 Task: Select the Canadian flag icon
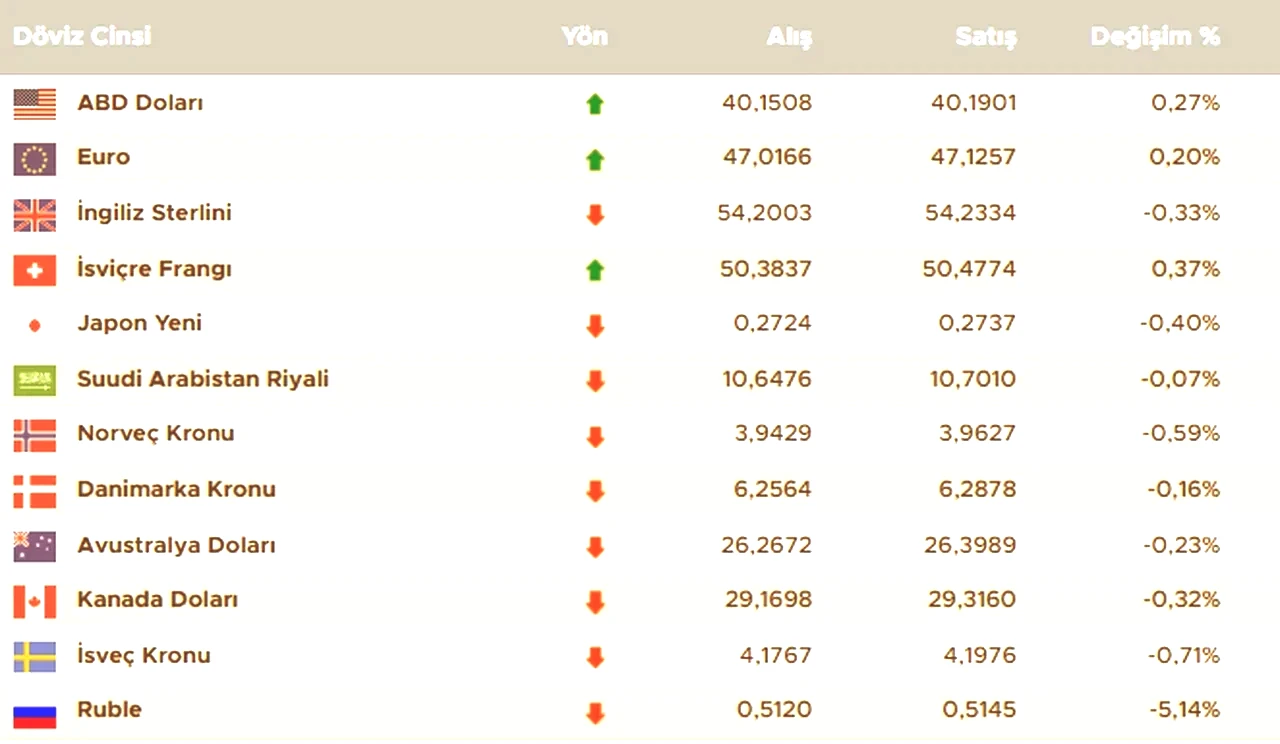click(35, 602)
